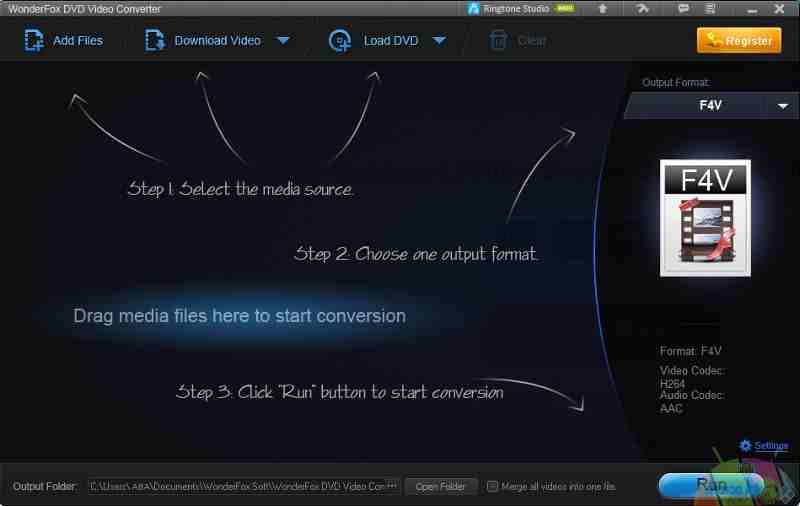Click the upgrade arrow icon in title bar
Screen dimensions: 800x506
click(603, 8)
